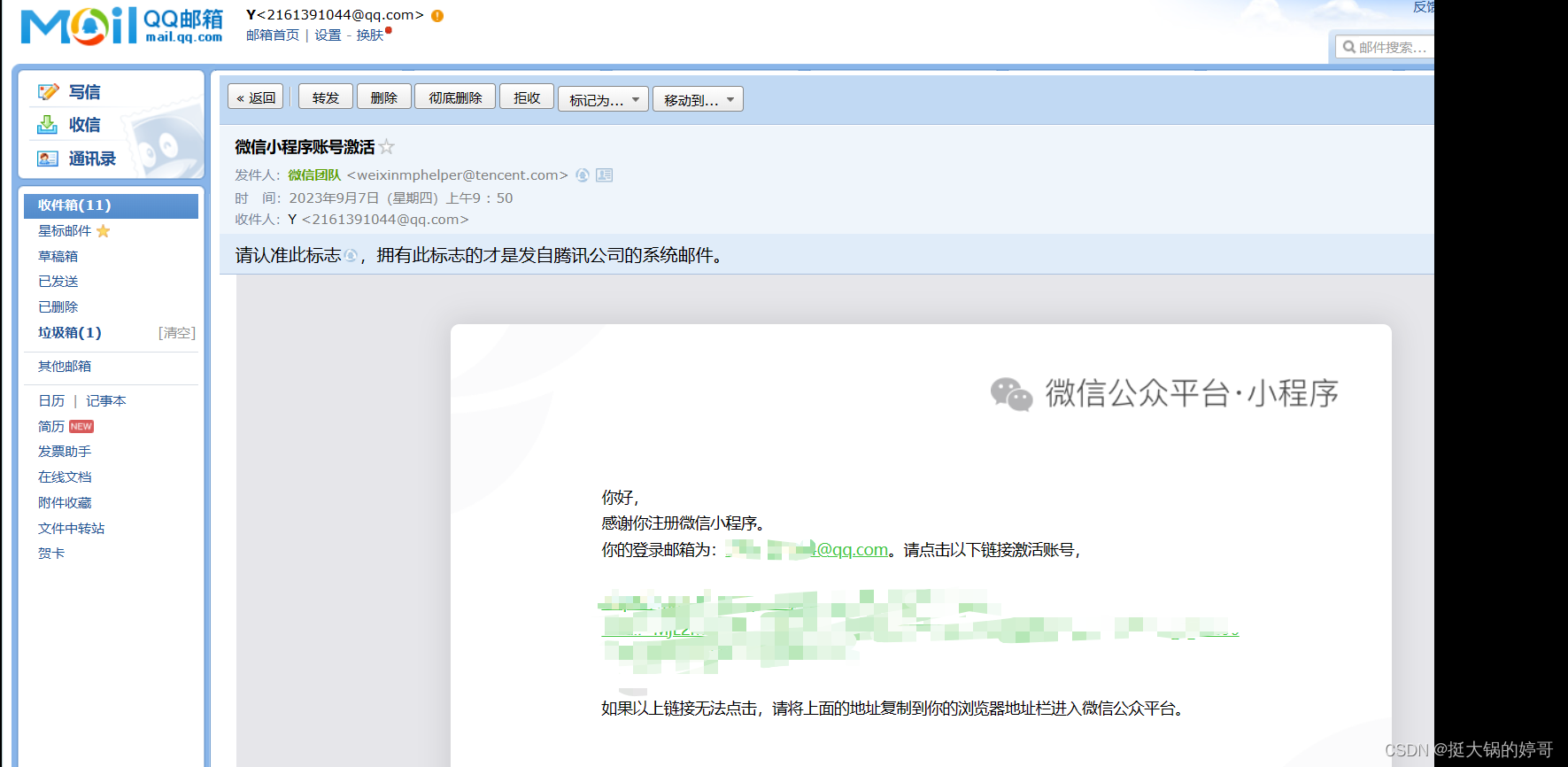Open the 已发送 sent folder
The width and height of the screenshot is (1568, 767).
point(58,282)
